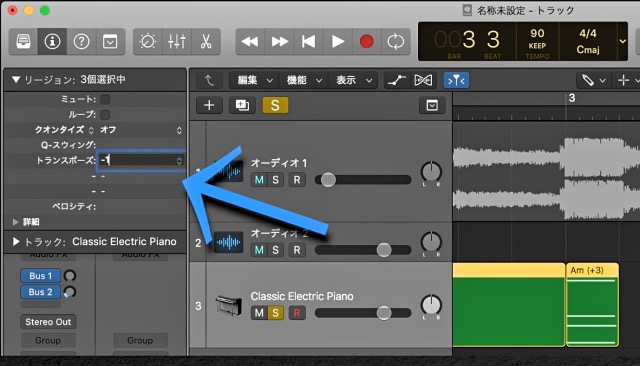
Task: Click the オーディオ 2 track waveform icon
Action: pyautogui.click(x=229, y=242)
